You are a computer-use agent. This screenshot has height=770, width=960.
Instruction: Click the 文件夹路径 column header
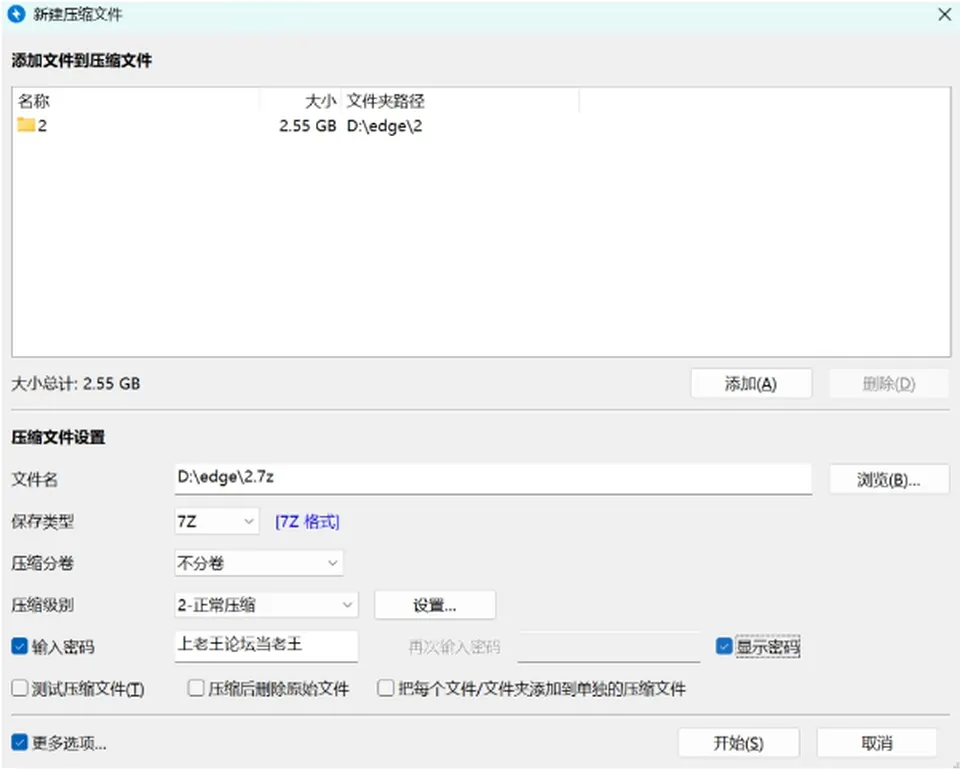tap(460, 100)
